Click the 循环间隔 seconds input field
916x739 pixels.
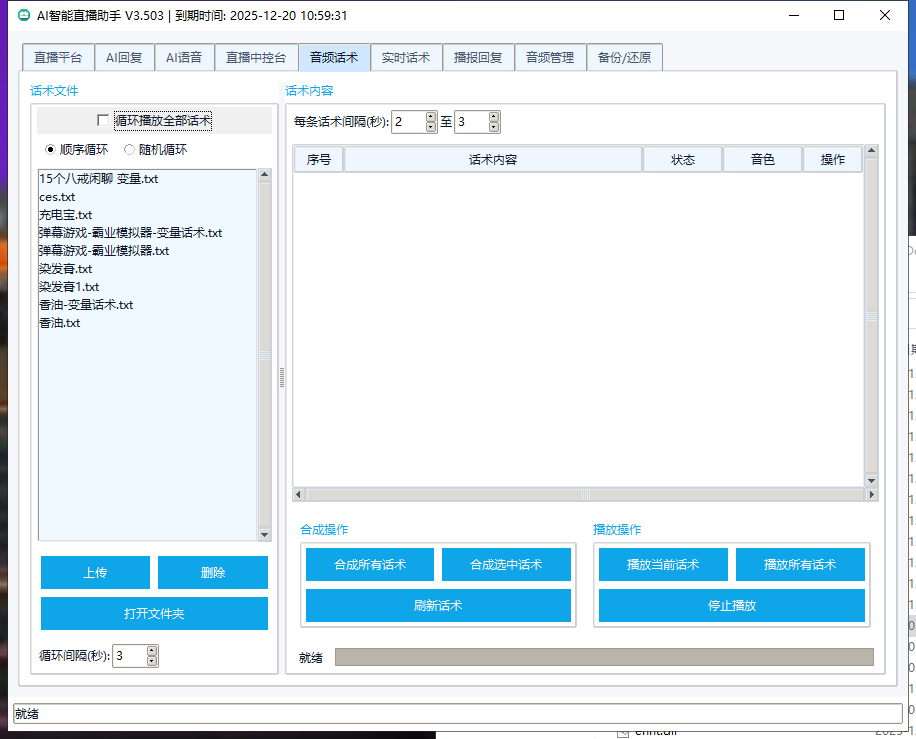129,656
